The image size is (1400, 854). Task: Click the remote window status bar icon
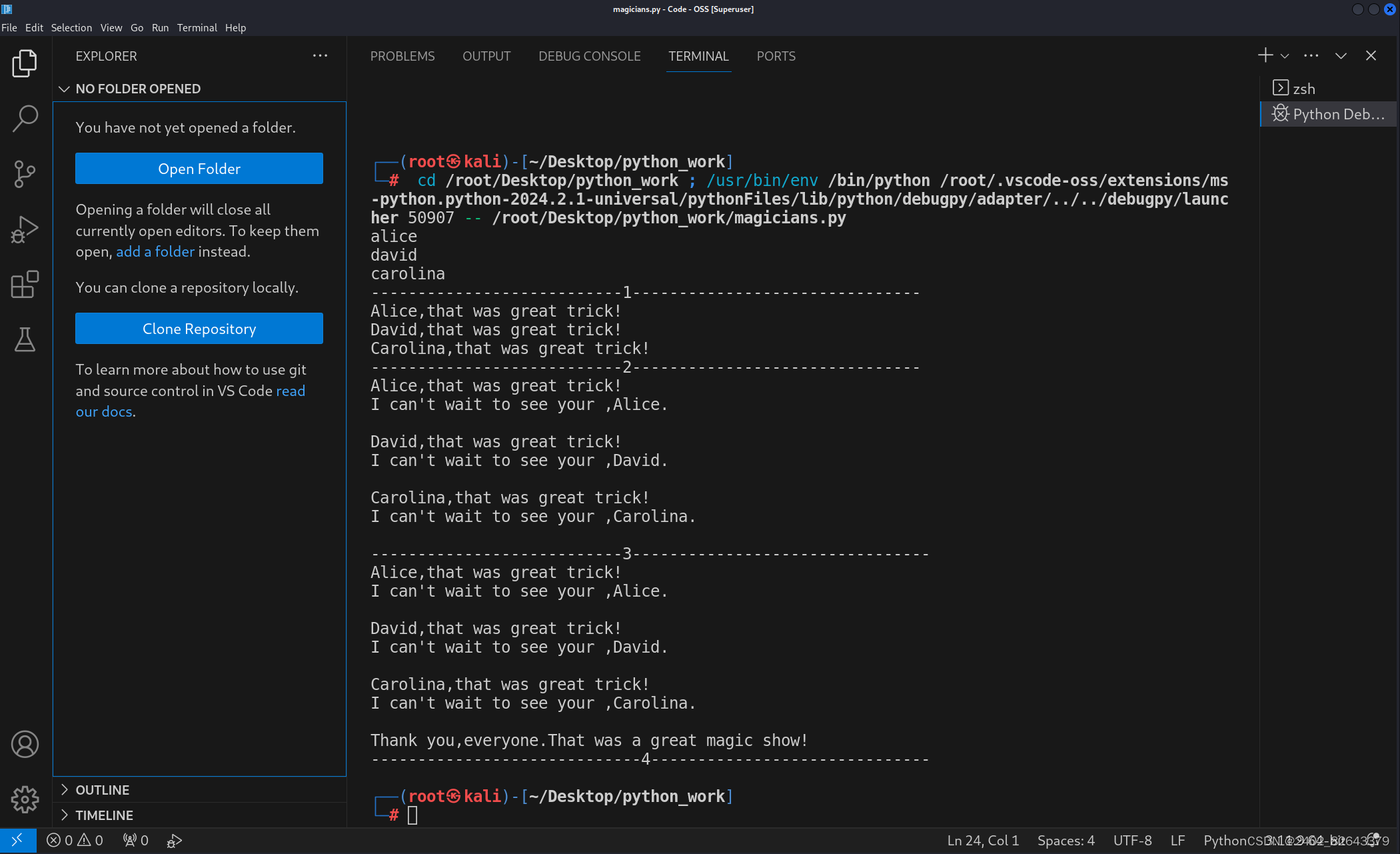click(18, 841)
